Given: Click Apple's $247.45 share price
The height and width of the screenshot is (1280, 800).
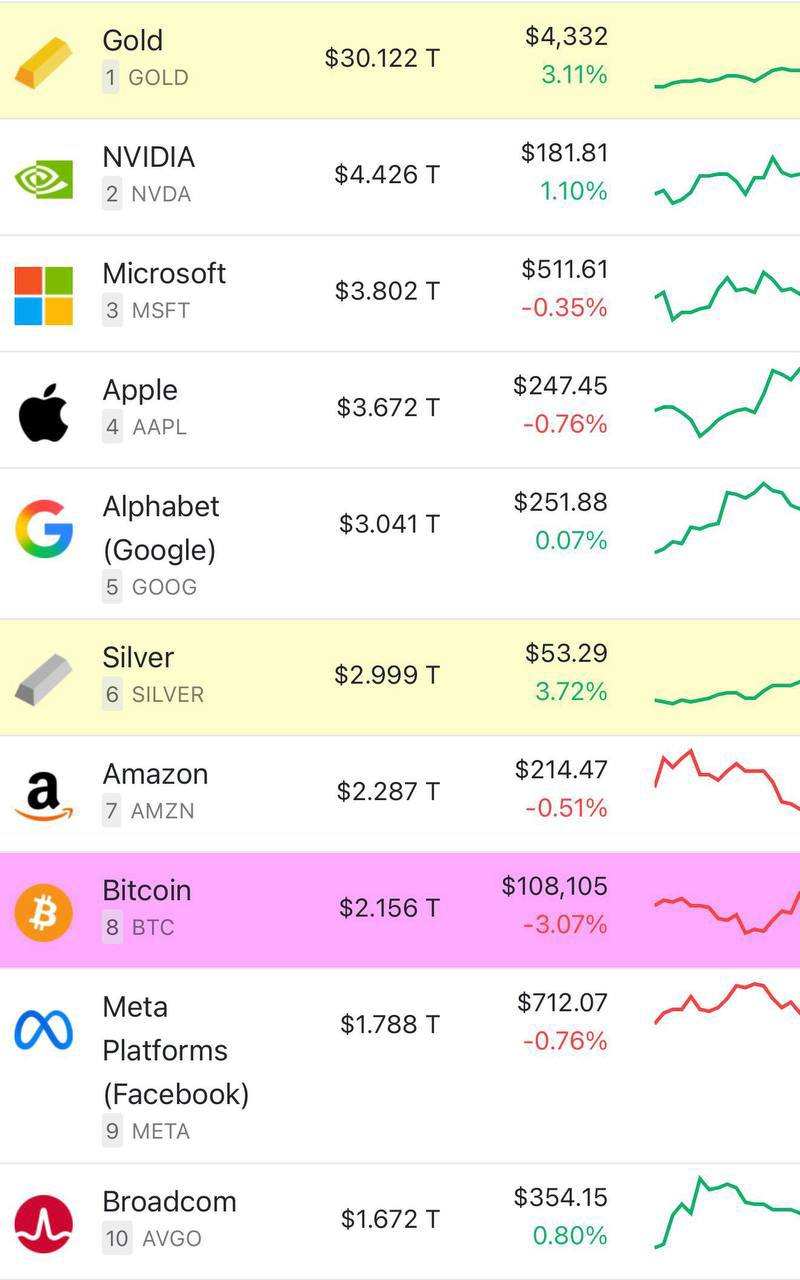Looking at the screenshot, I should pyautogui.click(x=560, y=386).
